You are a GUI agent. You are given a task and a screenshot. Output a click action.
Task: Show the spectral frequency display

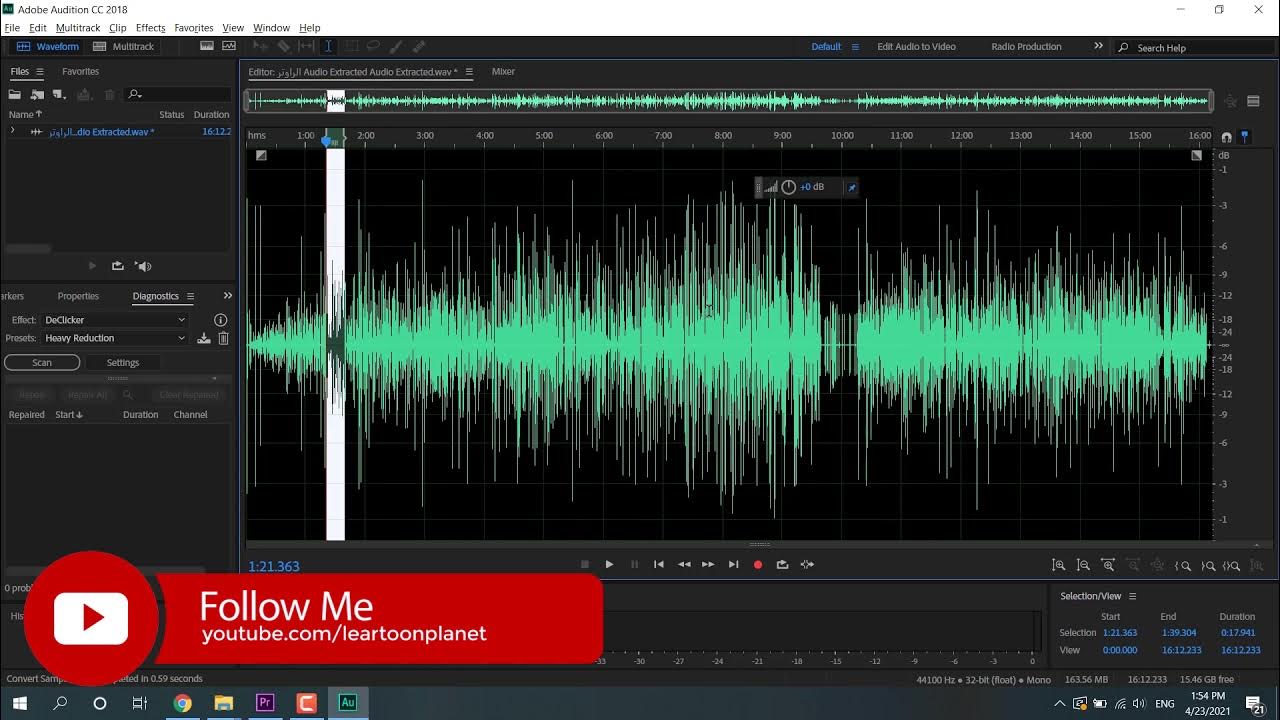[x=207, y=46]
